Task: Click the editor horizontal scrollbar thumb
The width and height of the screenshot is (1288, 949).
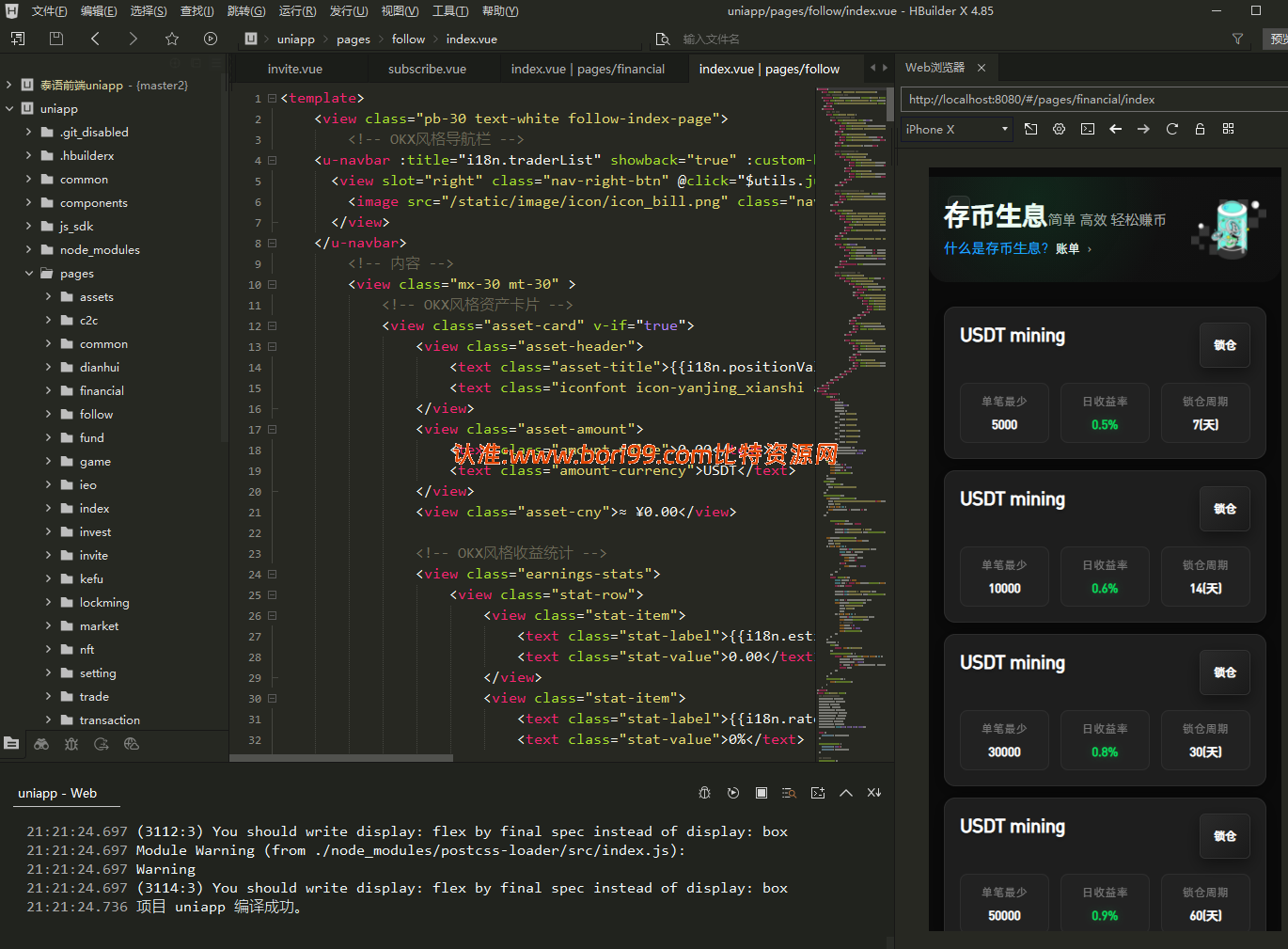Action: coord(342,757)
